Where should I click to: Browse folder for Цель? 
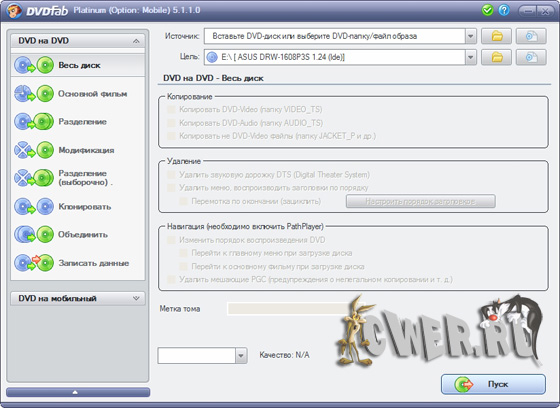[x=496, y=57]
